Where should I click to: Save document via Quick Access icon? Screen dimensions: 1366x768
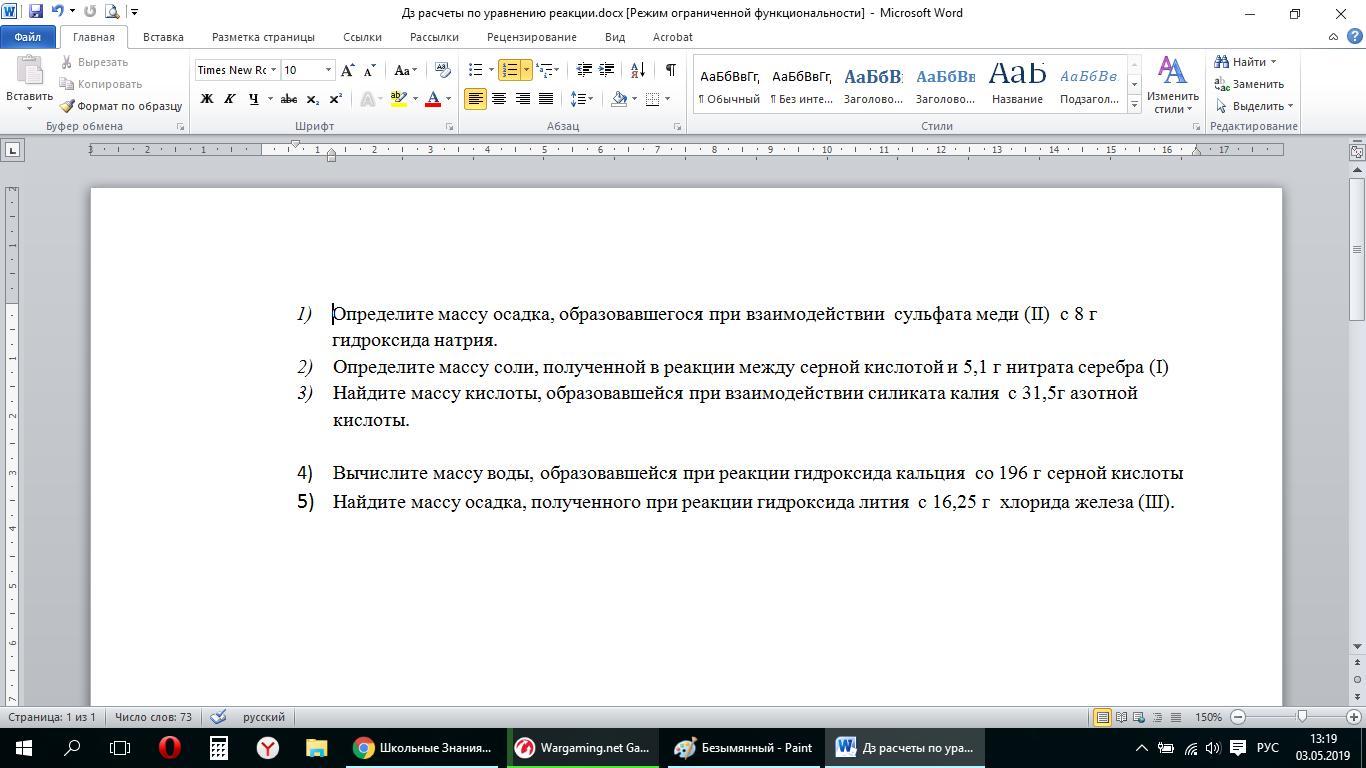[x=36, y=12]
